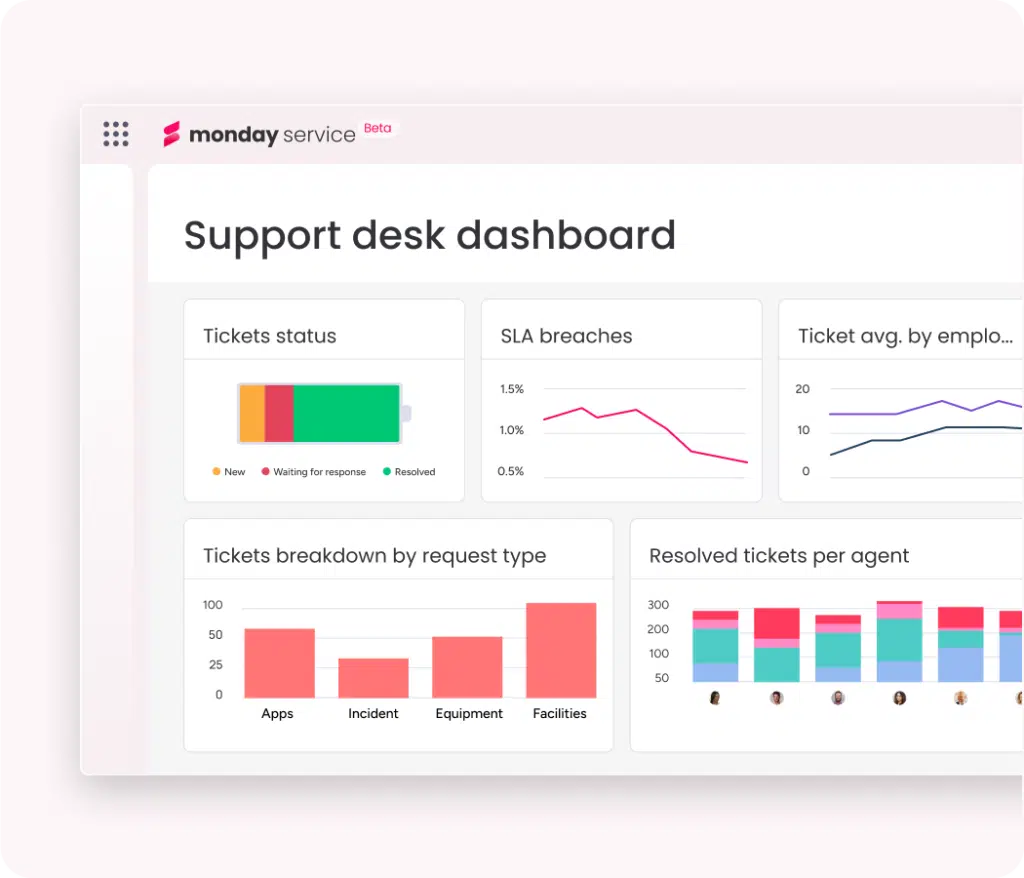Select the Apps axis label
The image size is (1024, 878).
pyautogui.click(x=277, y=713)
